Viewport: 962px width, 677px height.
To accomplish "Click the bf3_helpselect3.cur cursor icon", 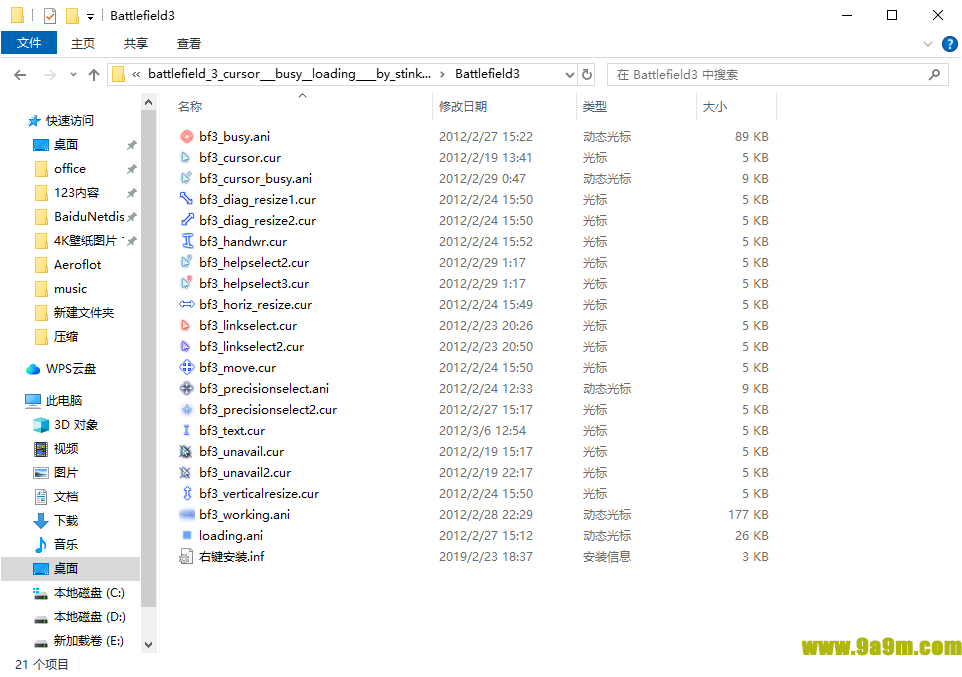I will [x=187, y=284].
